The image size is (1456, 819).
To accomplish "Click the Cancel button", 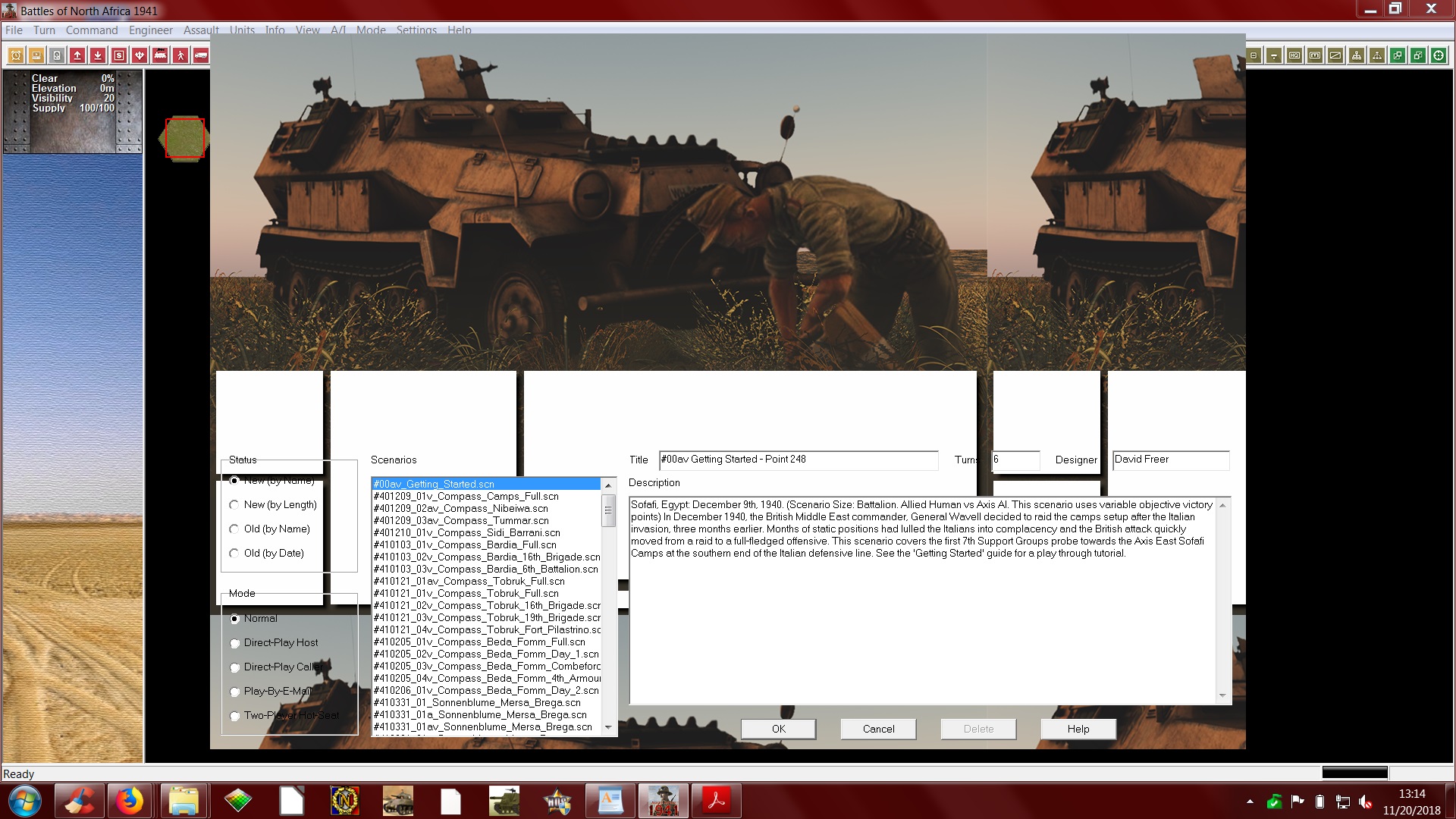I will point(879,729).
